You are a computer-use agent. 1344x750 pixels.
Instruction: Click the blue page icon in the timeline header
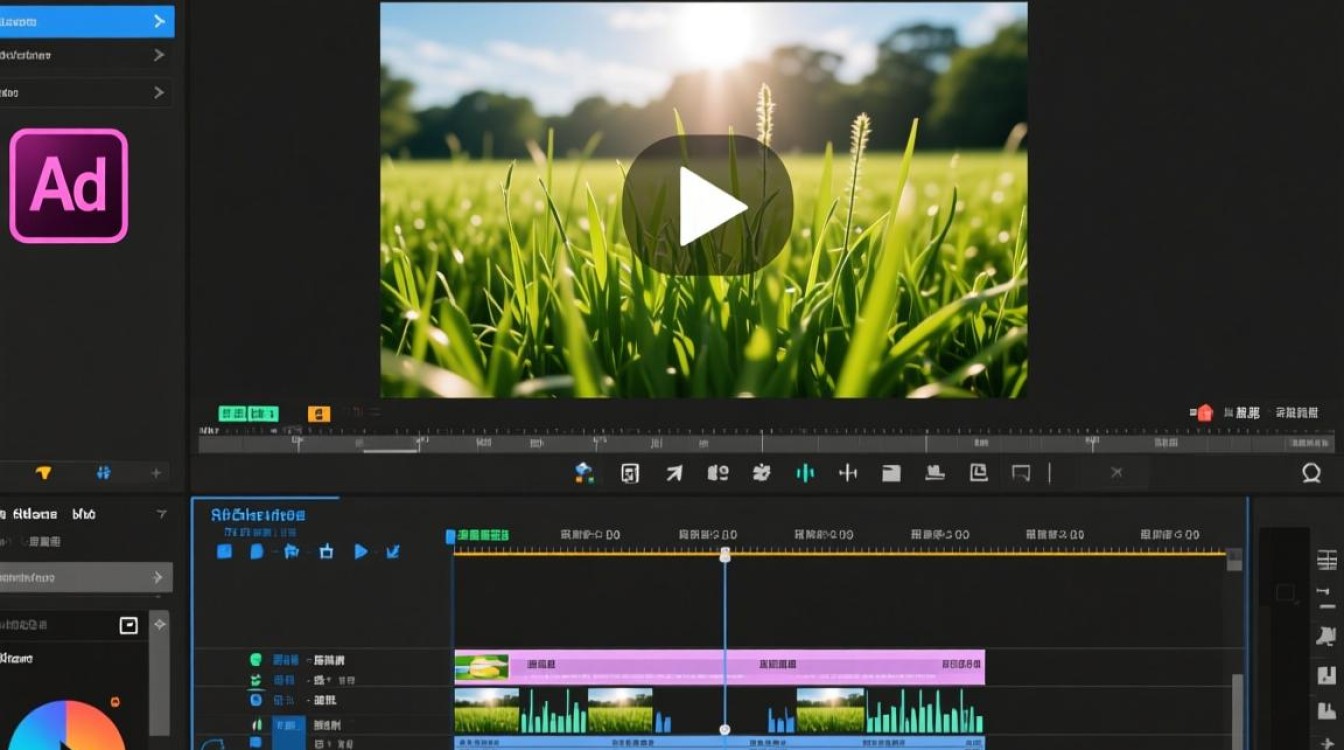point(257,551)
